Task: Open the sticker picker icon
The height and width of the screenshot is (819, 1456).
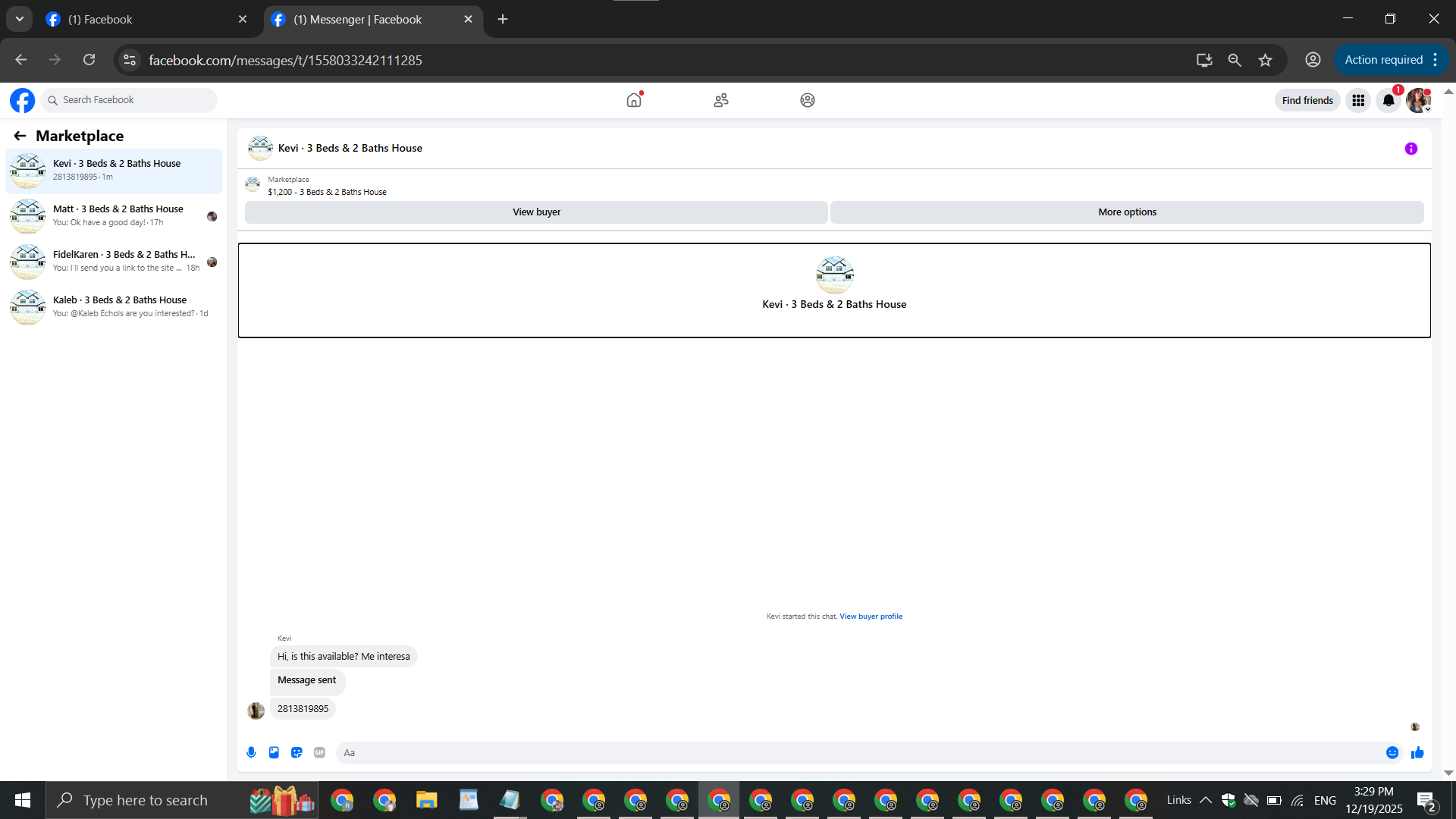Action: tap(297, 752)
